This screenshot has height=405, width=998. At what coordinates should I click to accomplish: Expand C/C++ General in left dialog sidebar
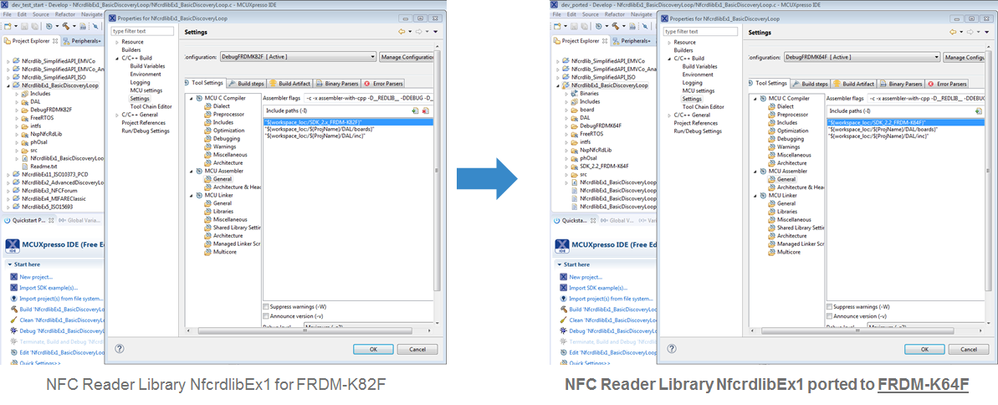click(x=116, y=115)
